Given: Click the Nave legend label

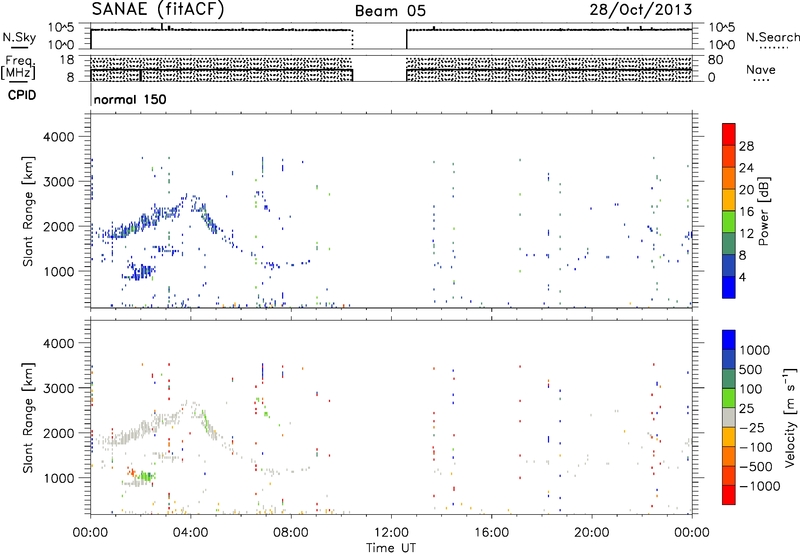Looking at the screenshot, I should pos(761,70).
